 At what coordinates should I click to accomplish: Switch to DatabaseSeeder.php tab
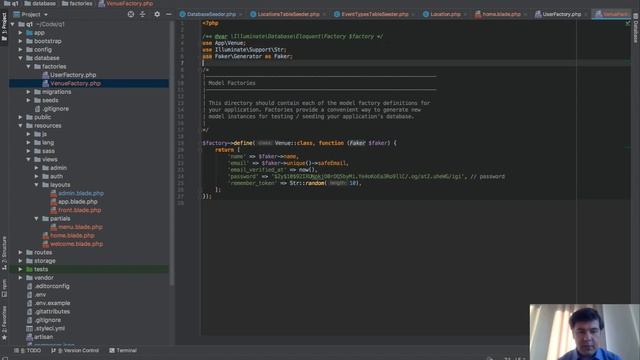click(211, 14)
